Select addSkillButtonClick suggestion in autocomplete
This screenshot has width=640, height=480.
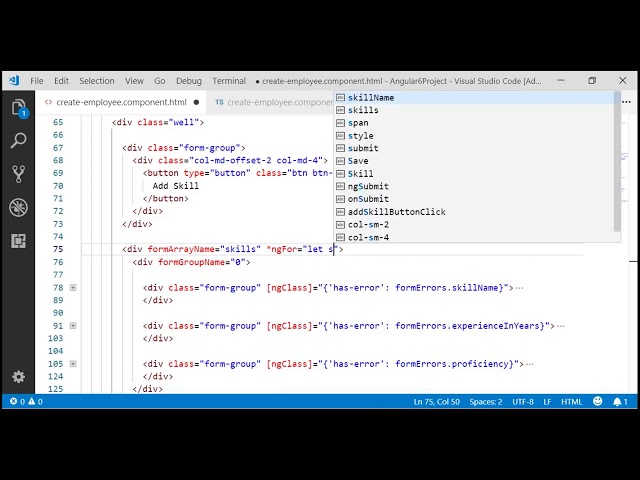[474, 212]
